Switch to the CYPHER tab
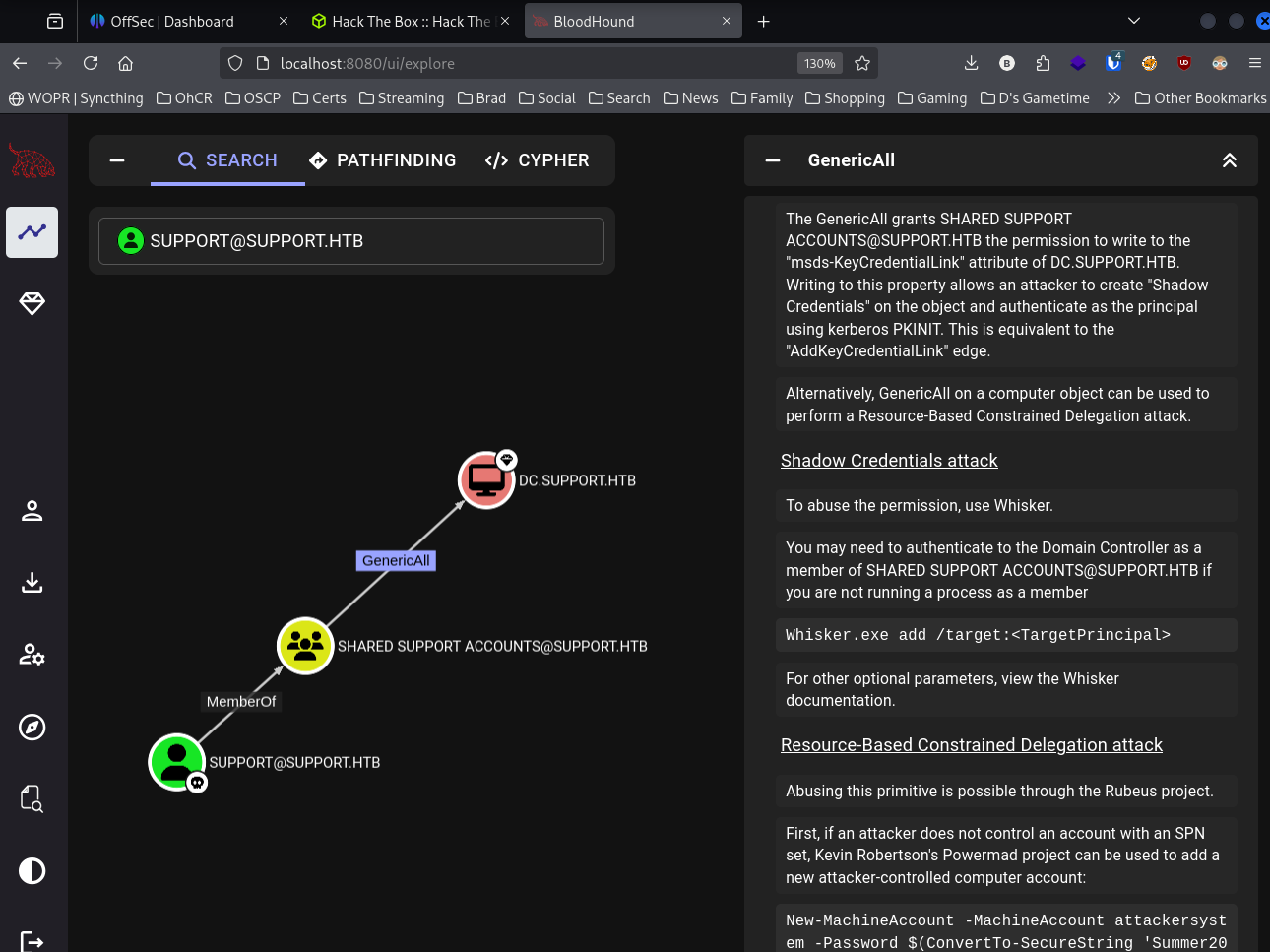Image resolution: width=1270 pixels, height=952 pixels. pyautogui.click(x=538, y=160)
